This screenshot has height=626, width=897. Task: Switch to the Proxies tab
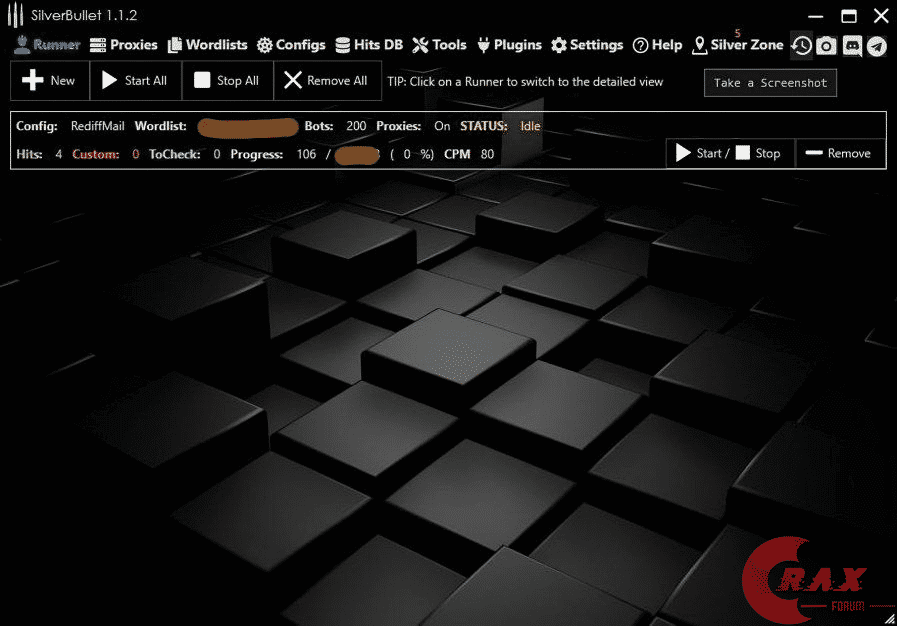point(123,45)
